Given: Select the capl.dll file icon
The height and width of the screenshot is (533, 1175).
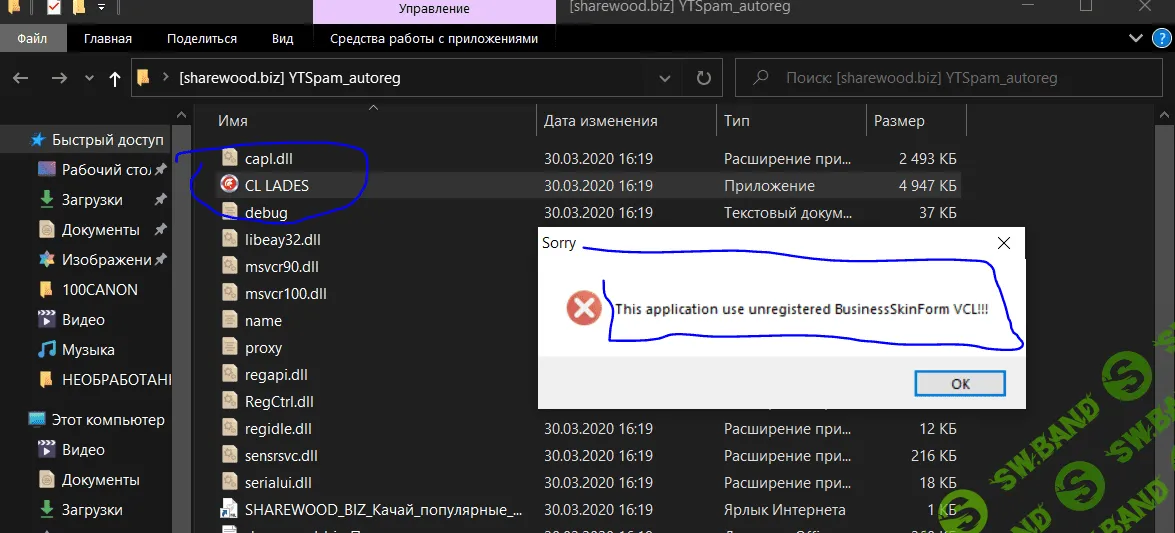Looking at the screenshot, I should [229, 158].
